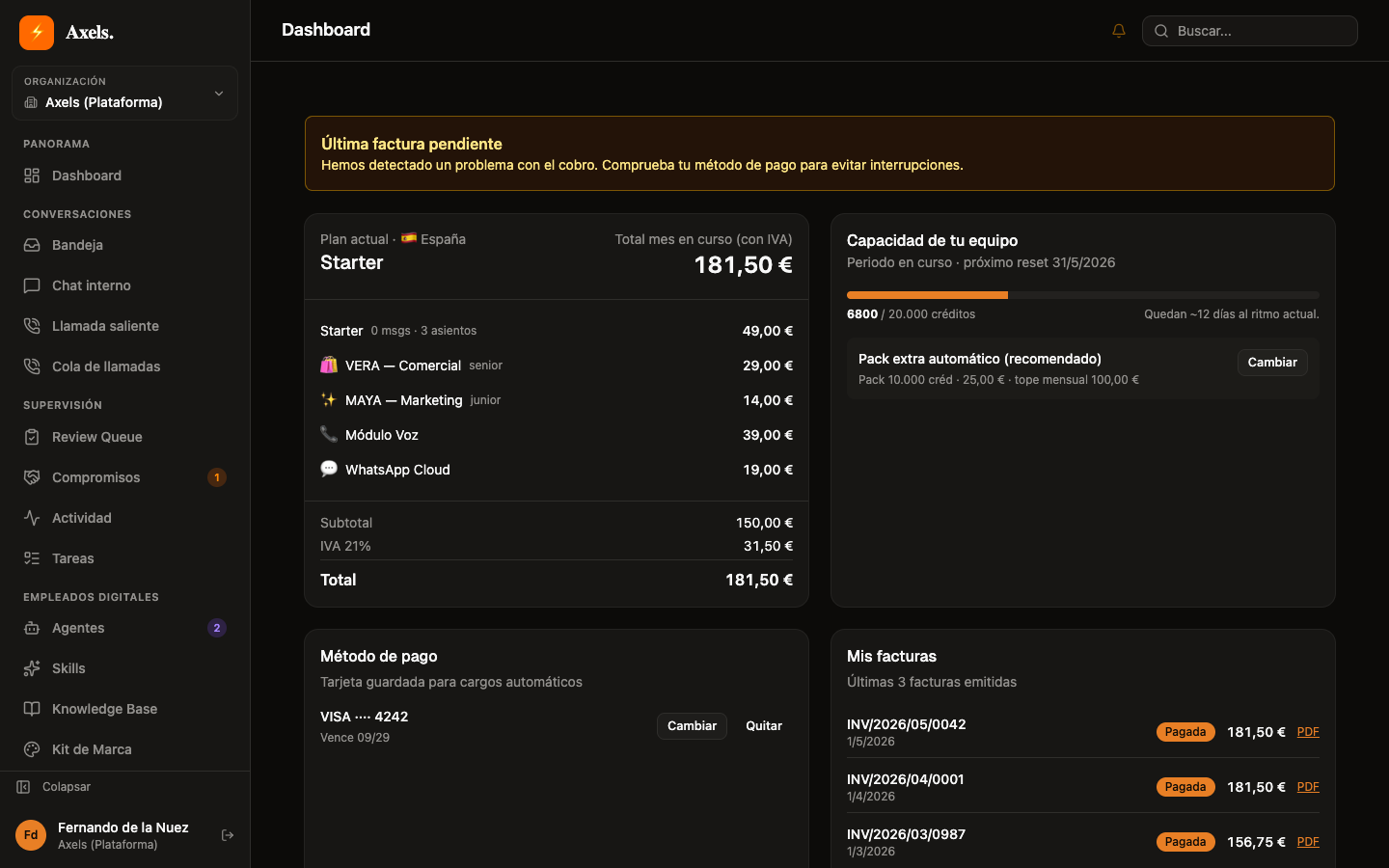Image resolution: width=1389 pixels, height=868 pixels.
Task: Click the logout icon beside Fernando de la Nuez
Action: pyautogui.click(x=228, y=835)
